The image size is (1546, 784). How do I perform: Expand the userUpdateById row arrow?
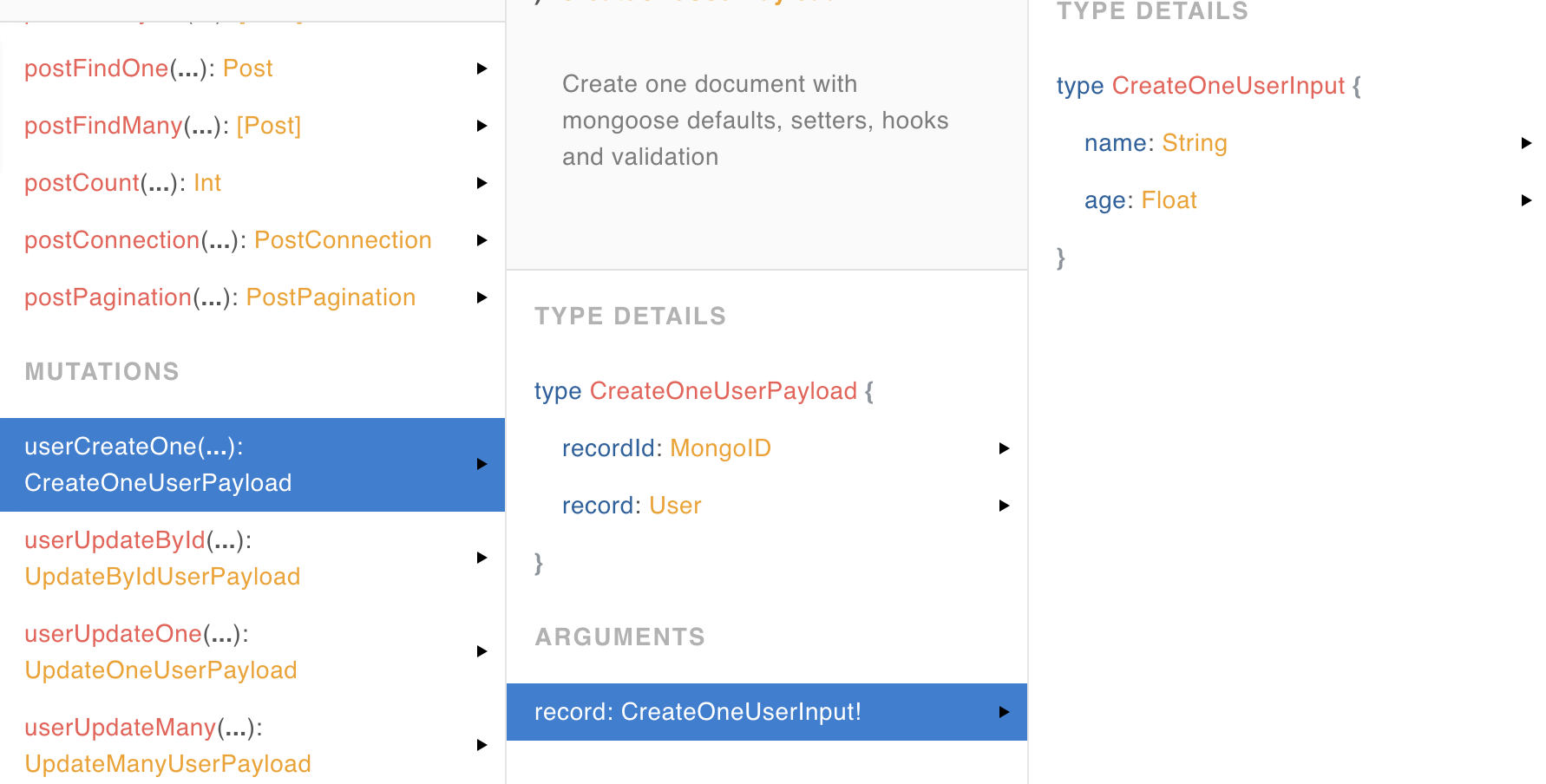tap(482, 558)
